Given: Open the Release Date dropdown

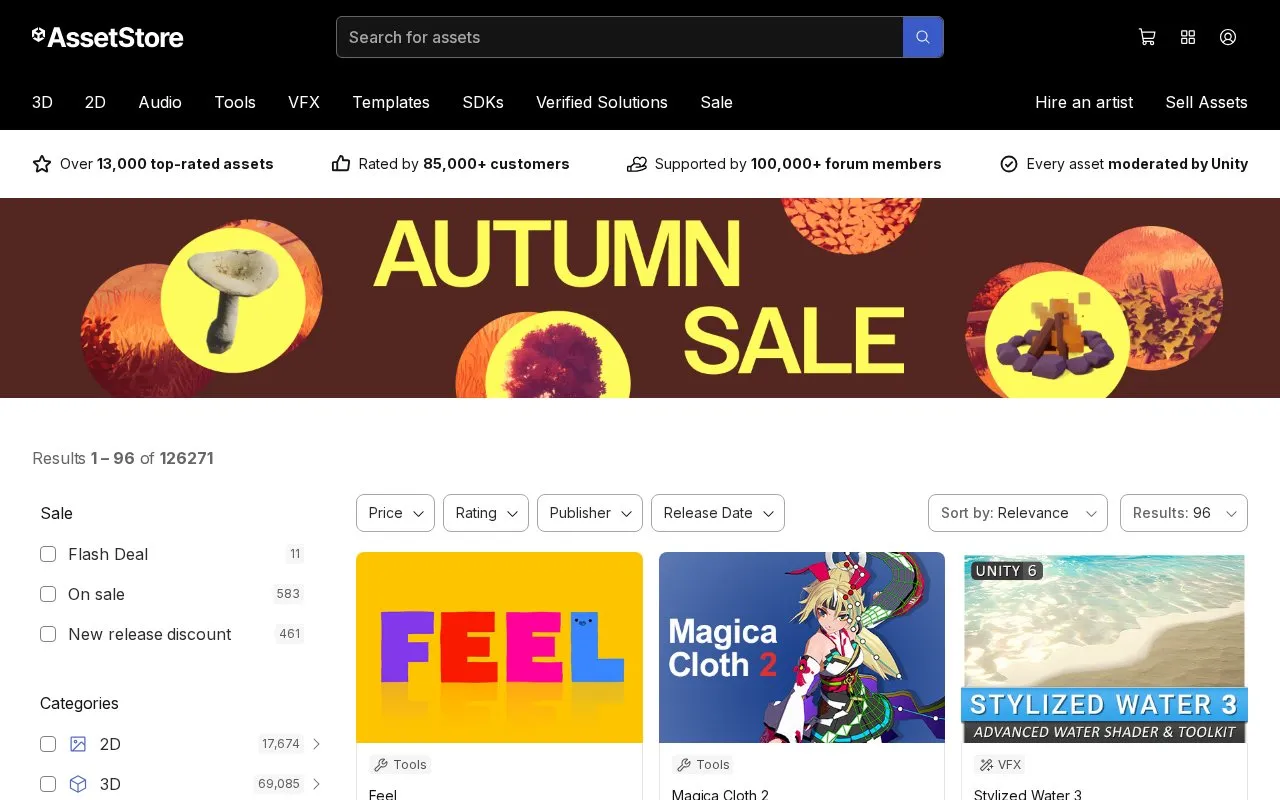Looking at the screenshot, I should click(718, 513).
